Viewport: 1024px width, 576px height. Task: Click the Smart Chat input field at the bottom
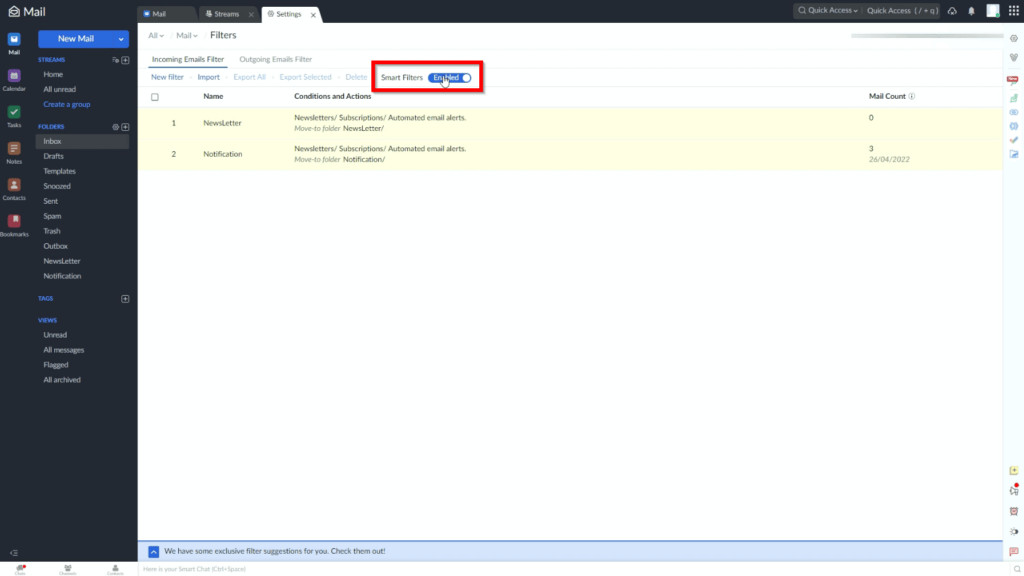[x=400, y=568]
